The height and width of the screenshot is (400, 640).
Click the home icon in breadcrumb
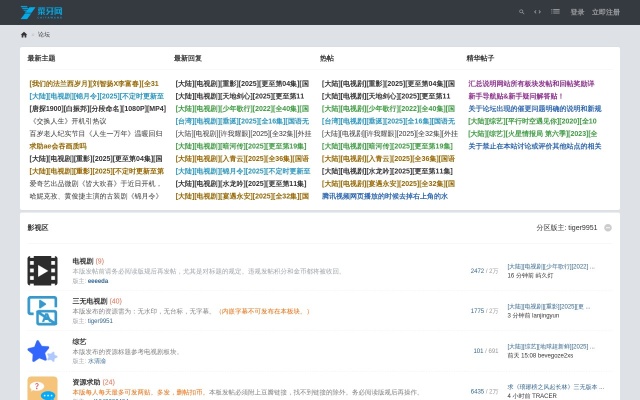click(24, 34)
